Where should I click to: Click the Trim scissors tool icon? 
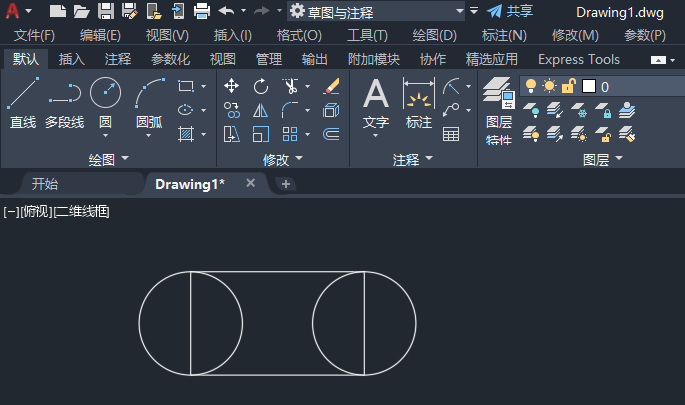click(x=290, y=86)
